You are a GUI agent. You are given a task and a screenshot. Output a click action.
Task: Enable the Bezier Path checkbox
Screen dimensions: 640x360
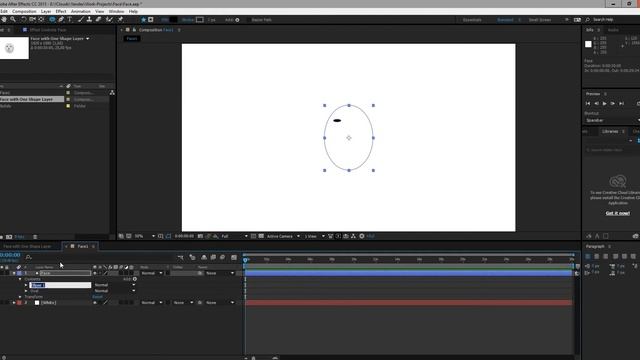point(248,20)
